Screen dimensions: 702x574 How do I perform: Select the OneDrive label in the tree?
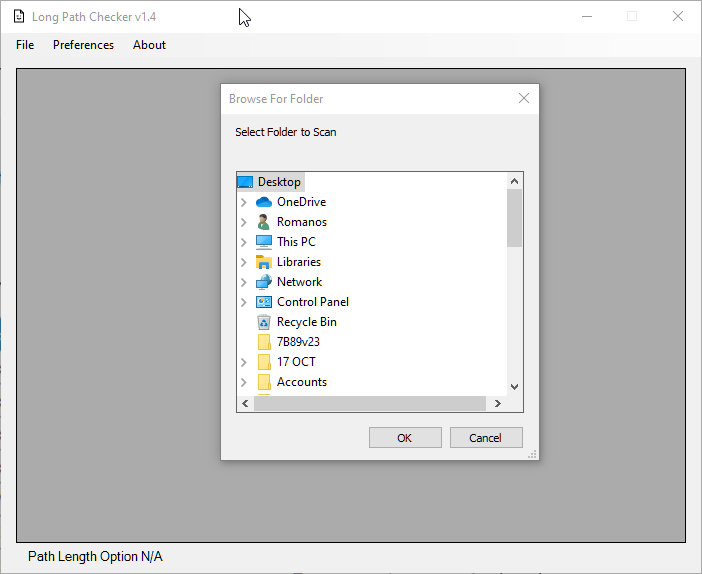coord(301,202)
